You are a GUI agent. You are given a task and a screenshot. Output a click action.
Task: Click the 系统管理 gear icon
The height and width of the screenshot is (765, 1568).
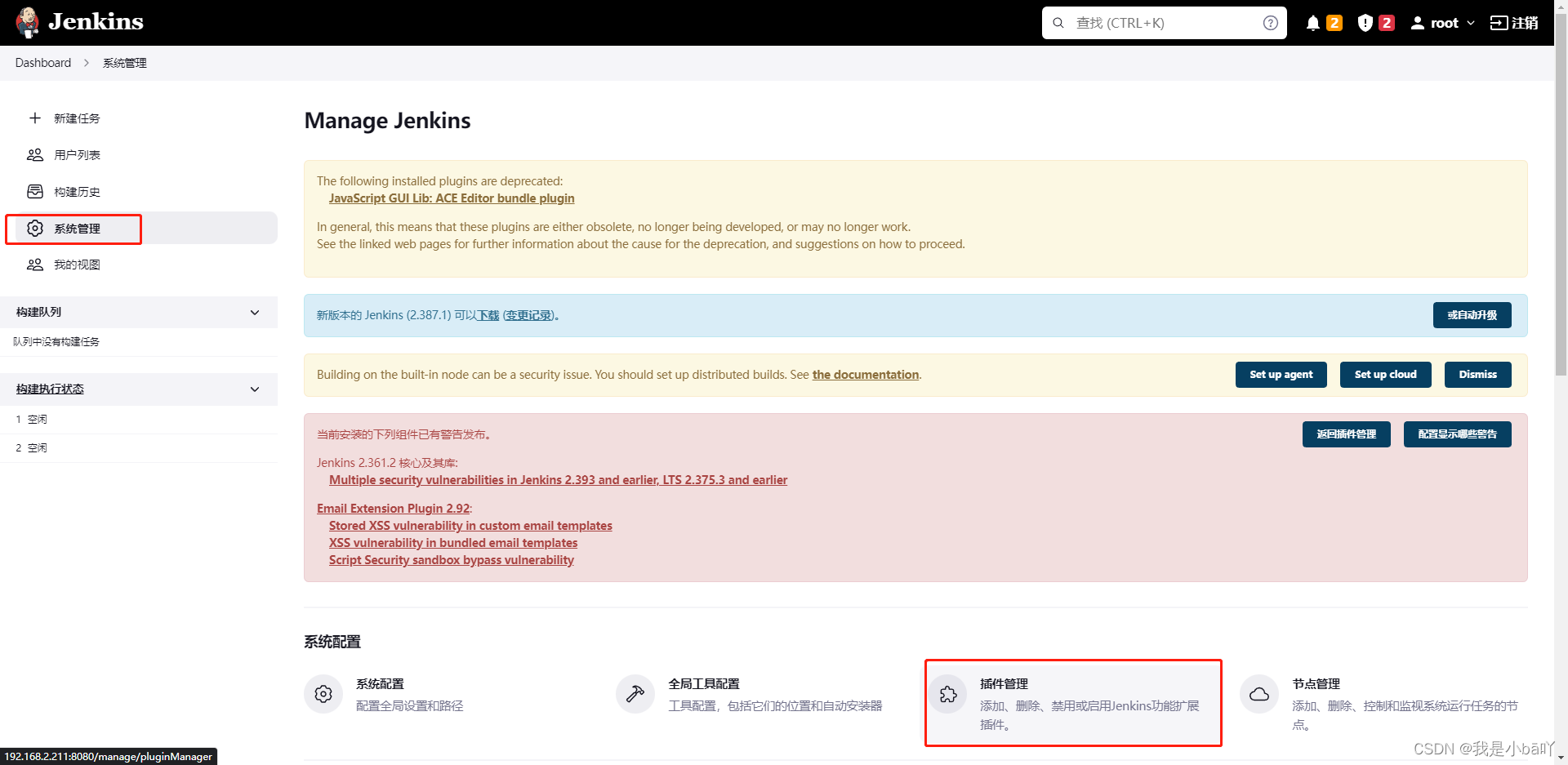click(35, 229)
